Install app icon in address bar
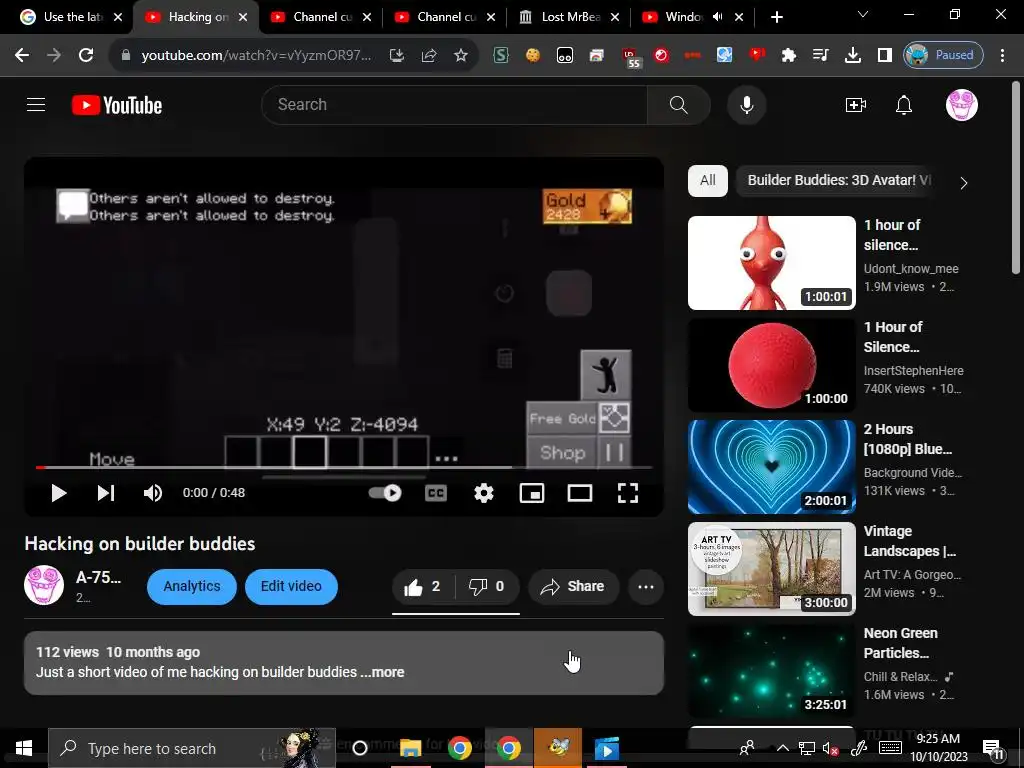This screenshot has width=1024, height=768. point(396,55)
